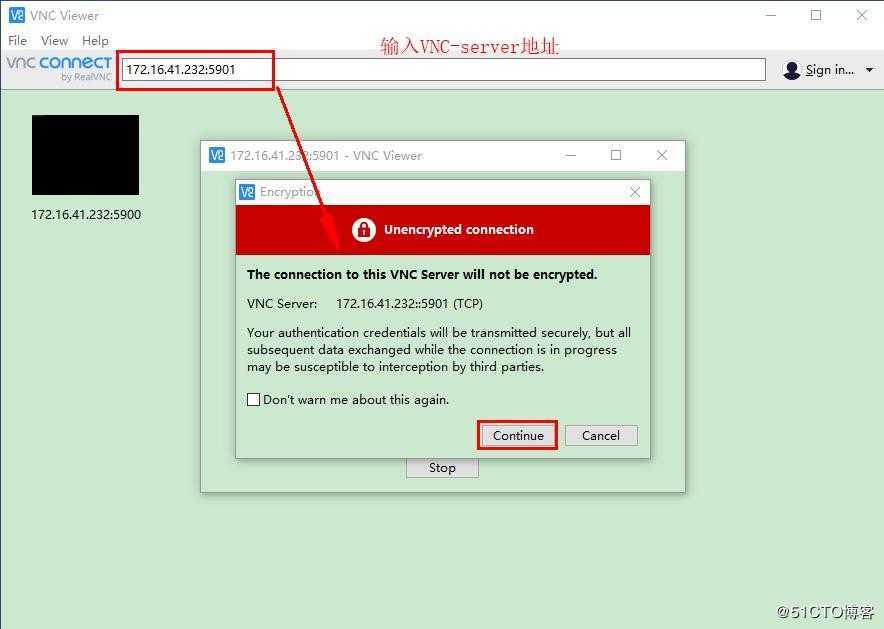Click the Unencrypted connection banner text
Screen dimensions: 884x629
458,229
